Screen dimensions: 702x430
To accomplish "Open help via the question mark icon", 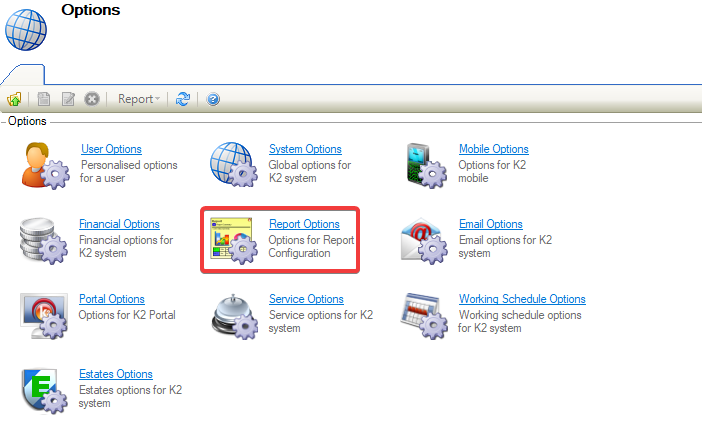I will (213, 99).
